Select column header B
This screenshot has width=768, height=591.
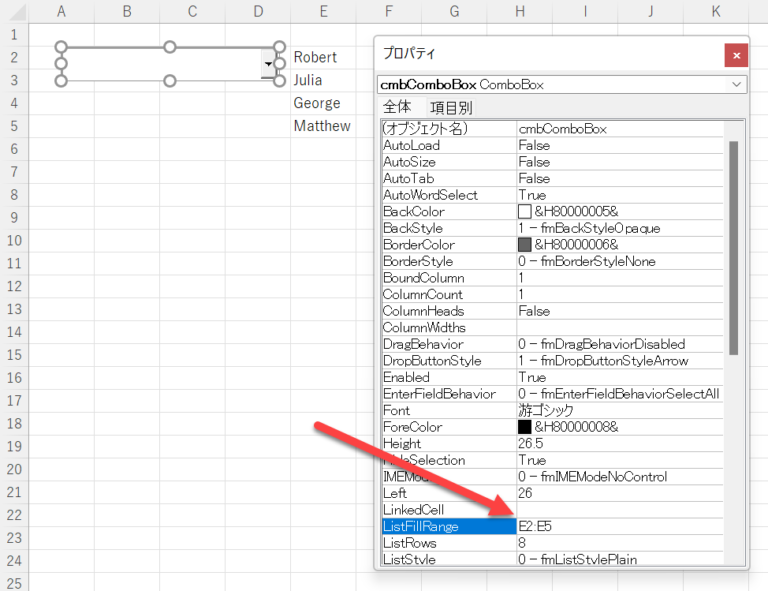pos(127,11)
